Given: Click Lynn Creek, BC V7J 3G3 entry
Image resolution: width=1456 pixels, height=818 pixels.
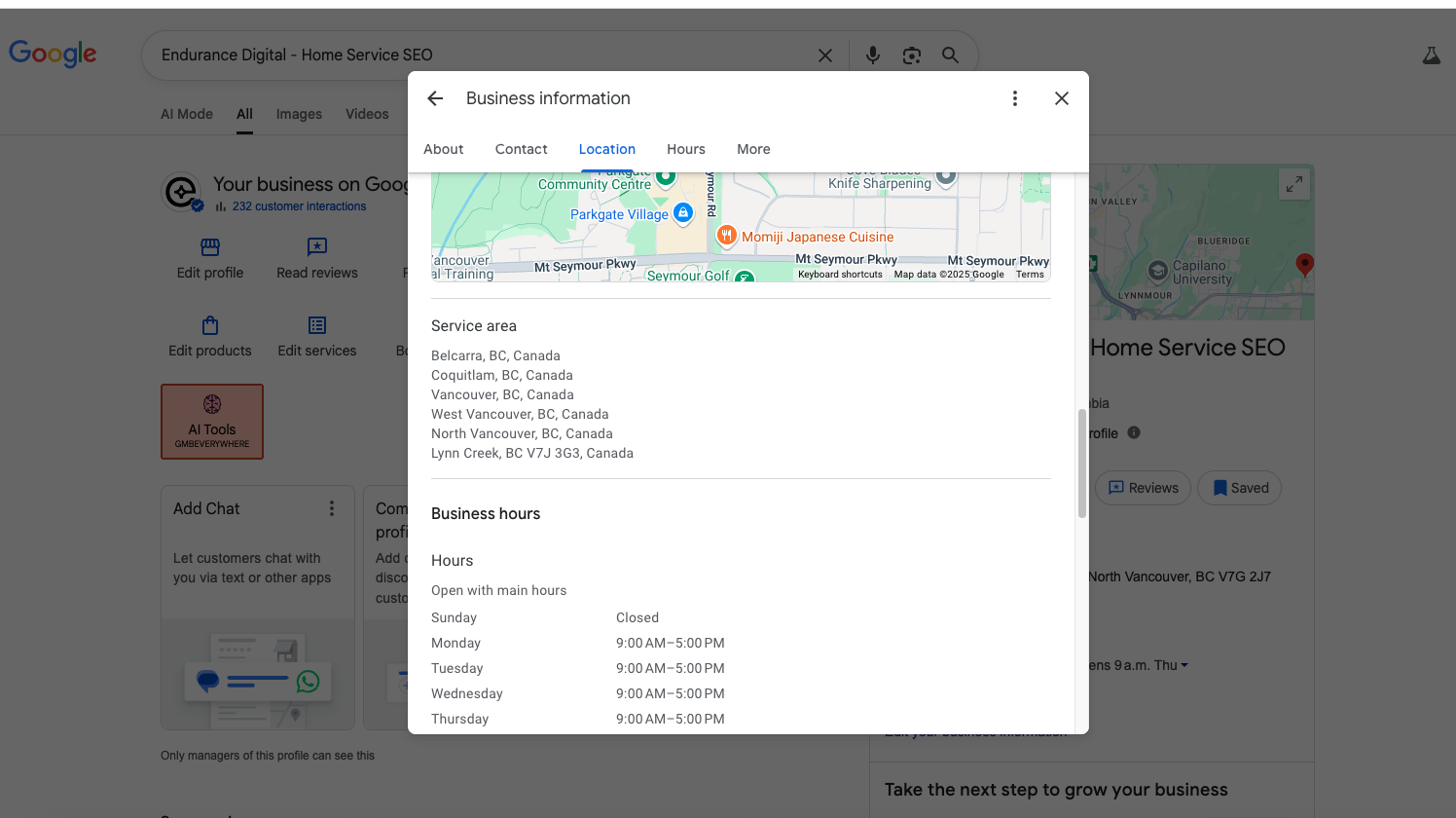Looking at the screenshot, I should pyautogui.click(x=532, y=453).
